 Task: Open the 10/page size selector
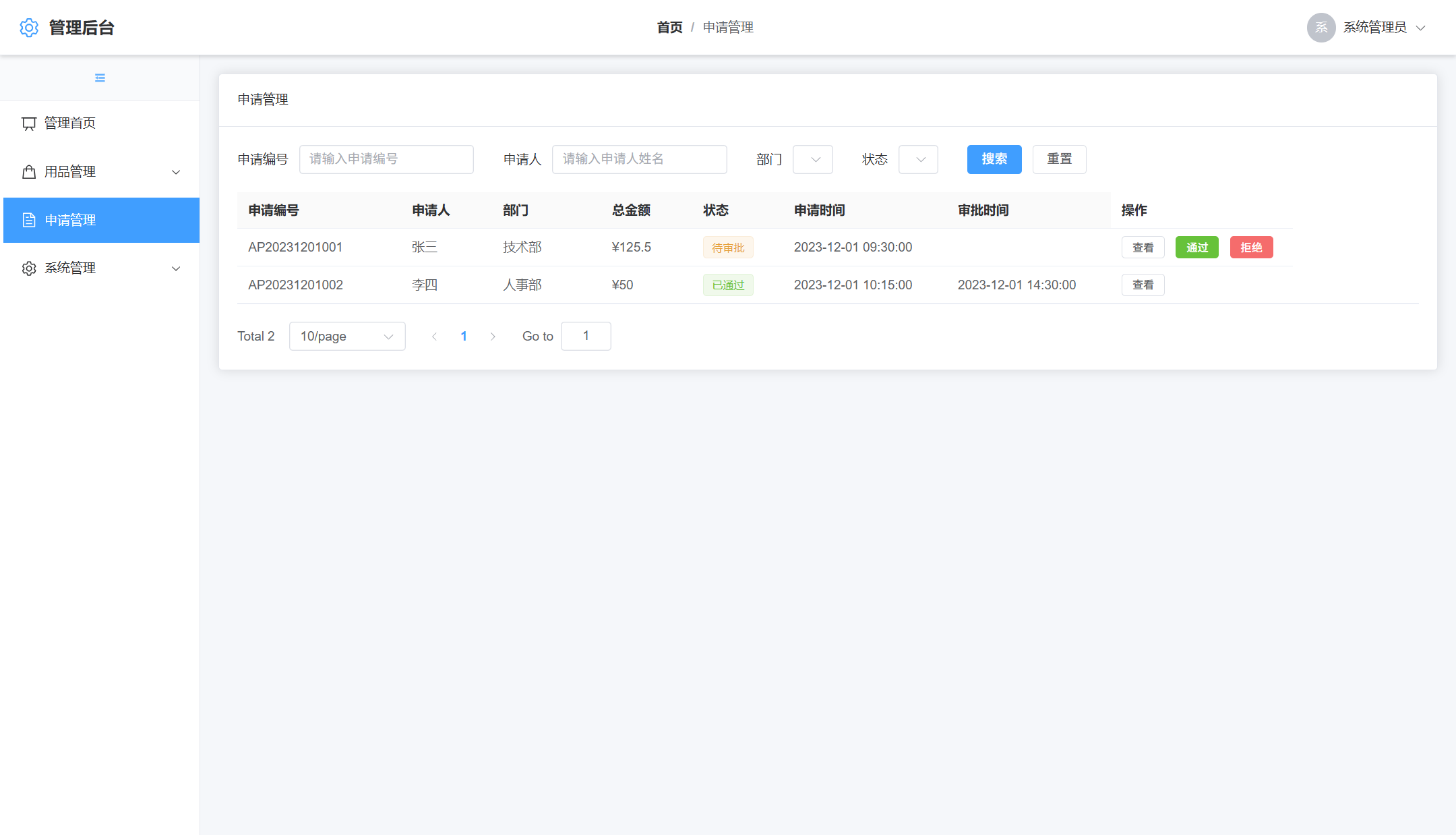pos(346,337)
